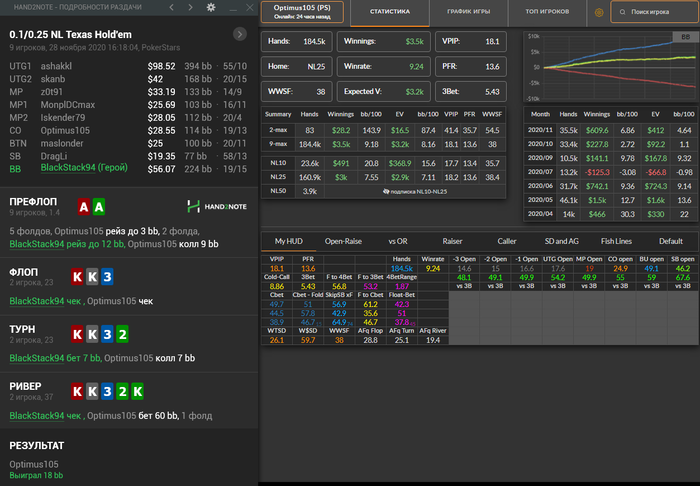Image resolution: width=700 pixels, height=486 pixels.
Task: Select player MonplDCmax in MP1 row
Action: pyautogui.click(x=68, y=105)
